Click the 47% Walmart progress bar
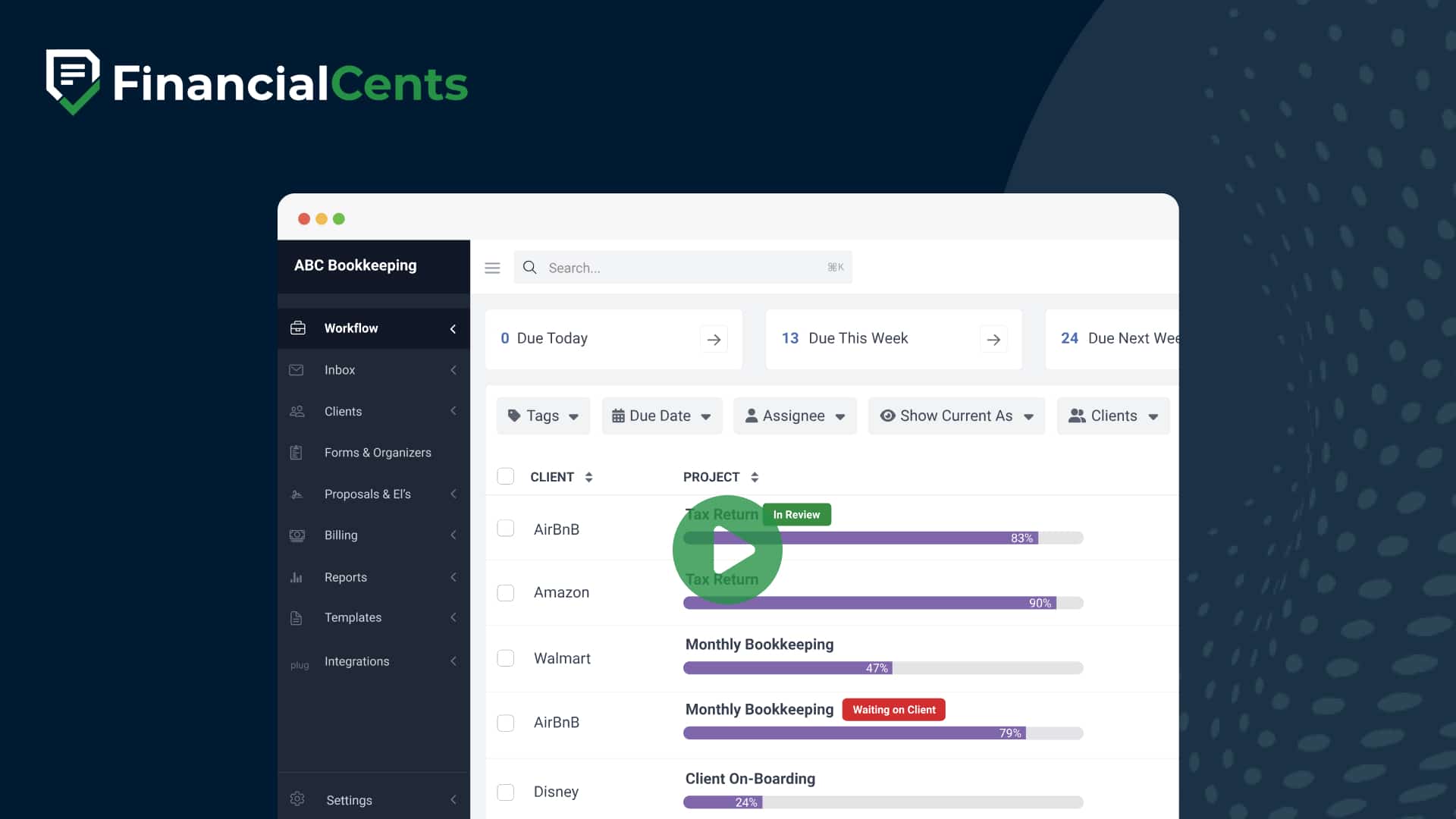Image resolution: width=1456 pixels, height=819 pixels. (x=883, y=668)
